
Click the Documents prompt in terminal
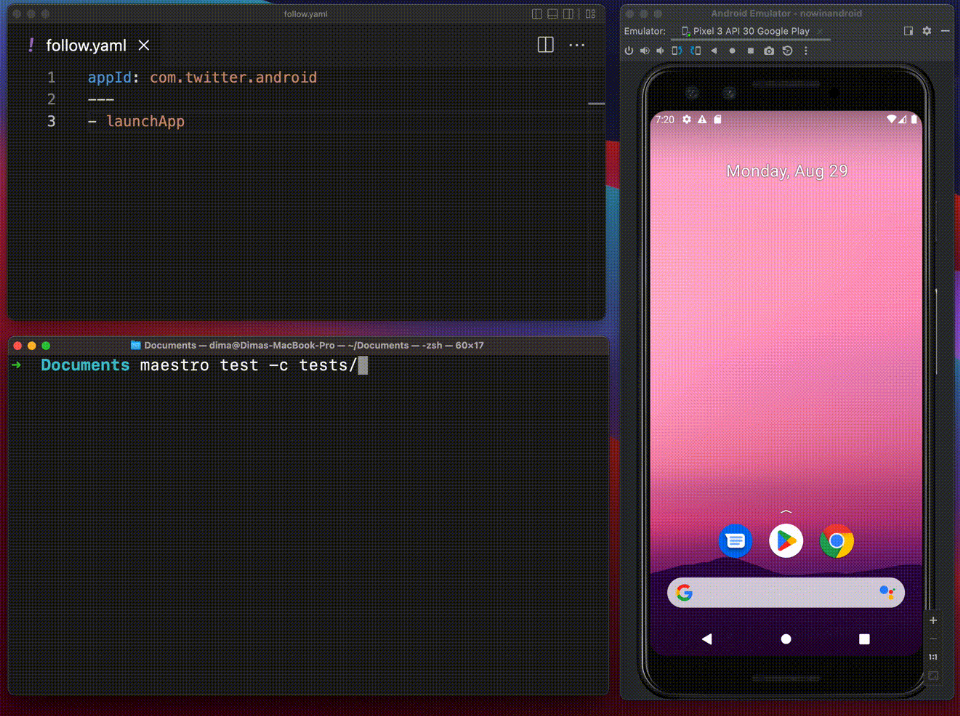pos(85,365)
